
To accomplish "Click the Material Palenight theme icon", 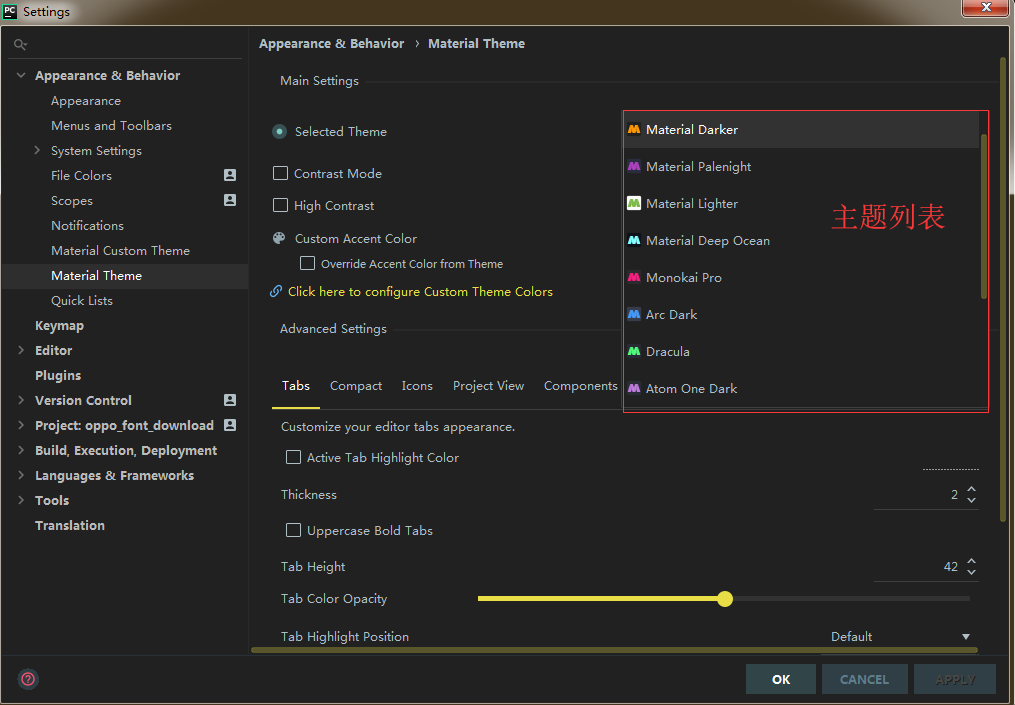I will click(x=634, y=166).
